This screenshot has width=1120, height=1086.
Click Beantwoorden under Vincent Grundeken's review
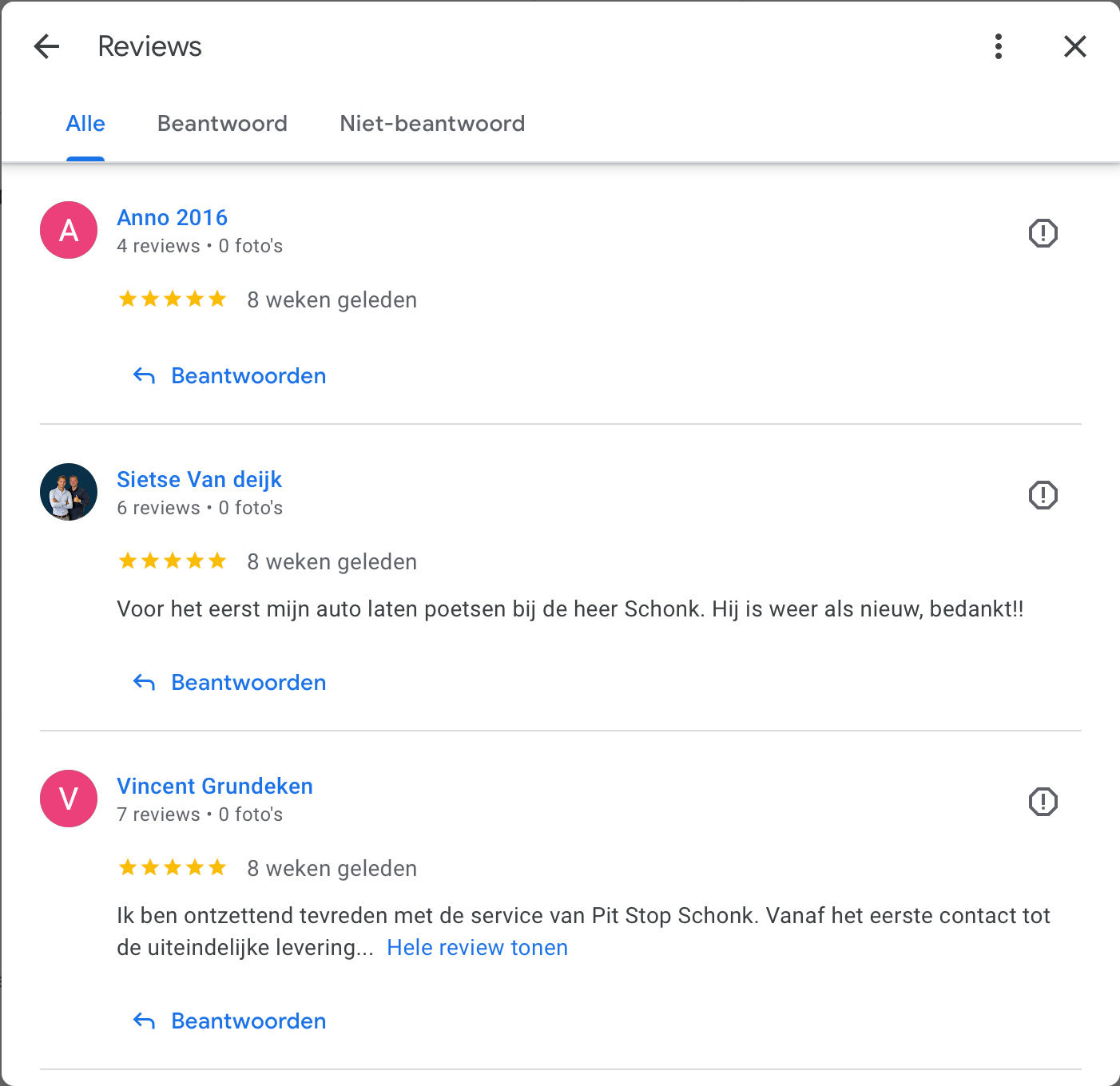(248, 1021)
